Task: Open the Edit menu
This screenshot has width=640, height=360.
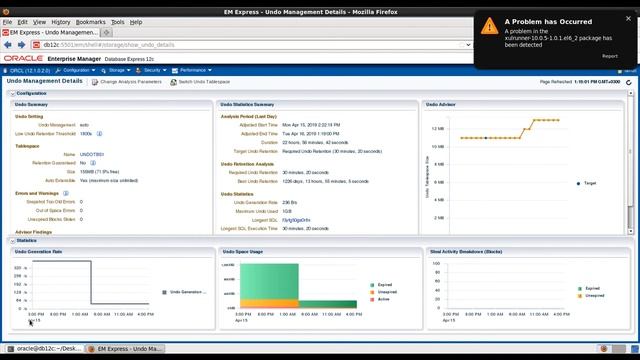Action: [22, 22]
